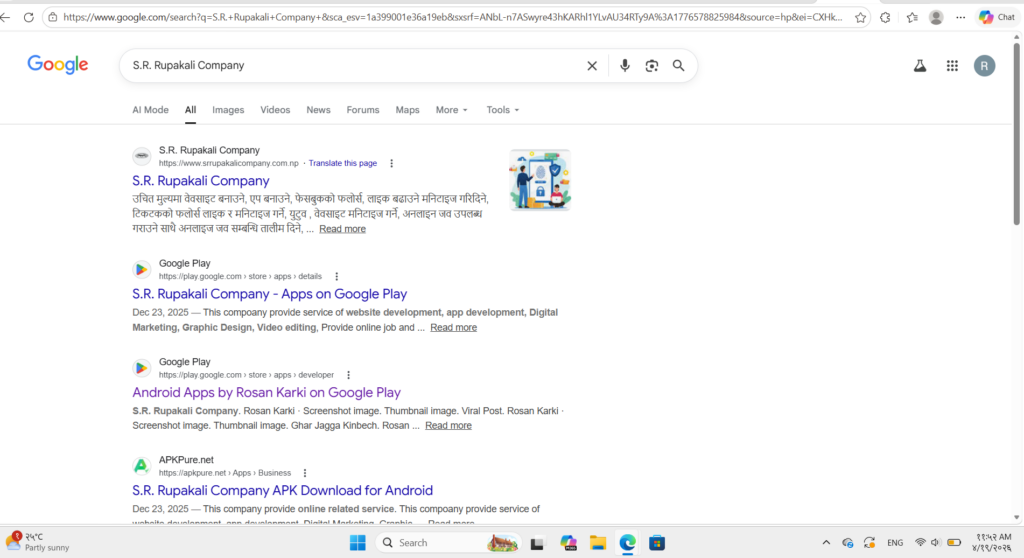Open 'S.R. Rupakali Company - Apps on Google Play' link
Image resolution: width=1024 pixels, height=558 pixels.
[x=270, y=294]
